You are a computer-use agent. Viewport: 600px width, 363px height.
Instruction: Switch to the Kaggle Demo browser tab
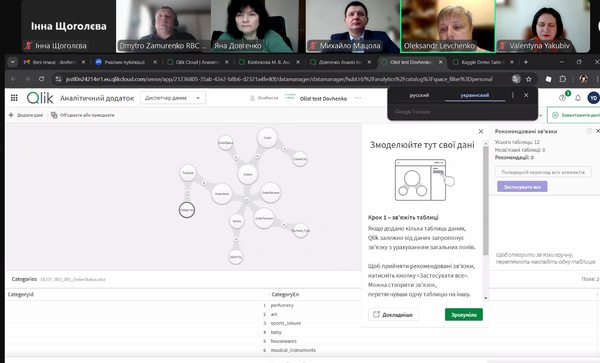click(482, 62)
